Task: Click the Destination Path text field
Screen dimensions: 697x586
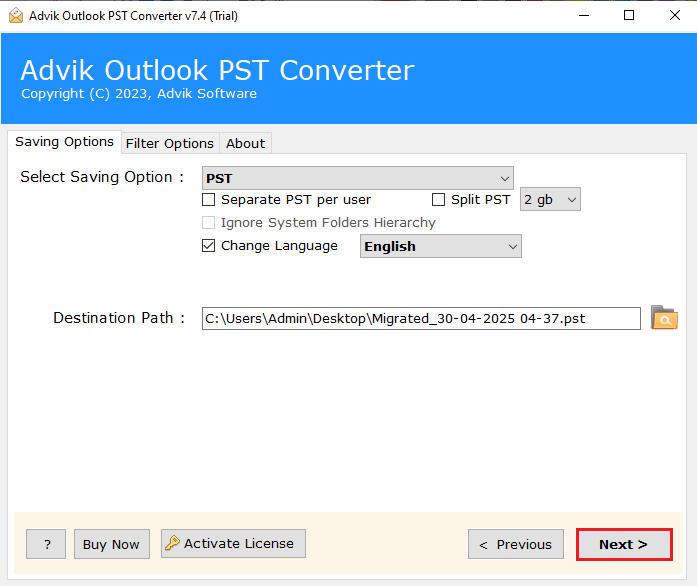Action: [x=421, y=318]
